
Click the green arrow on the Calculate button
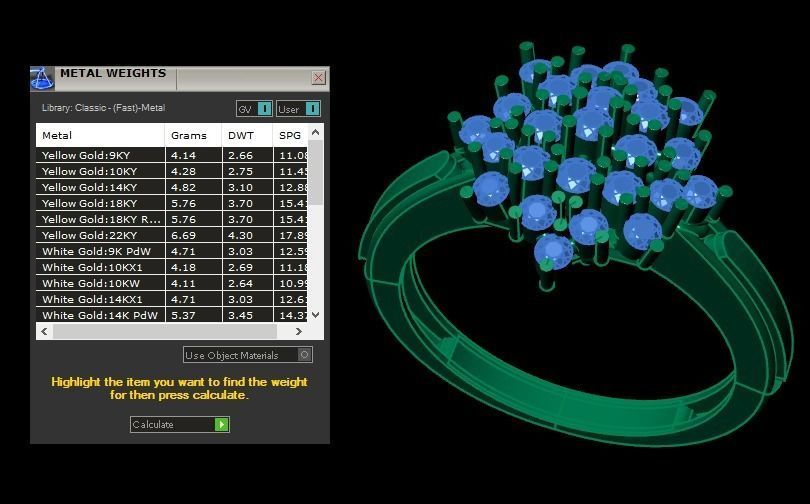point(222,424)
